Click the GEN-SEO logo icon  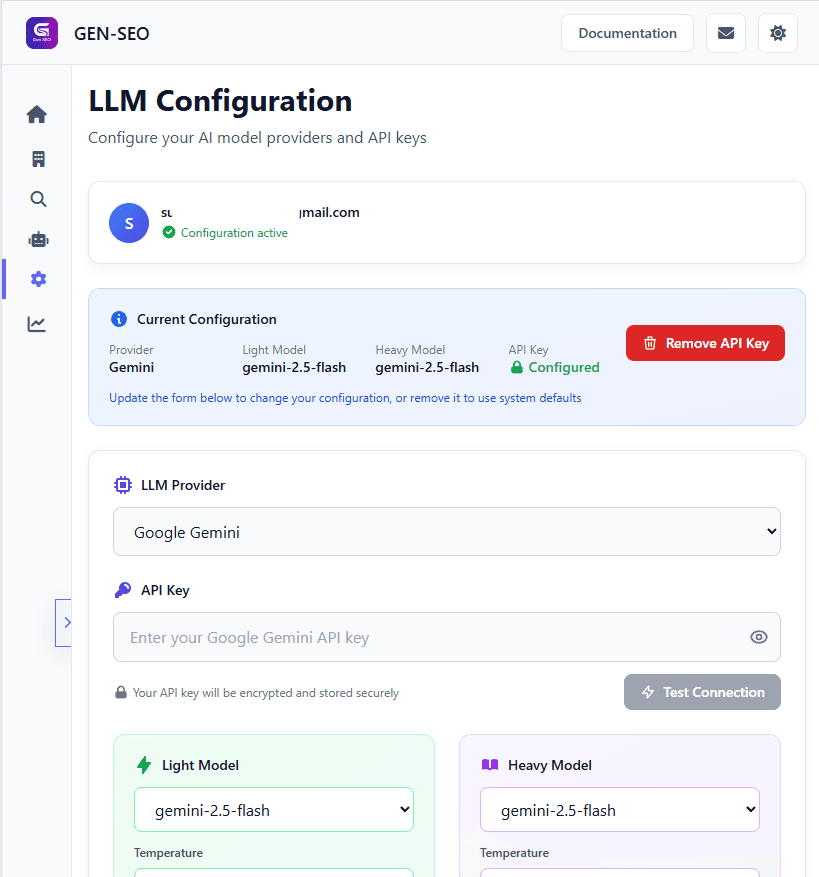coord(41,32)
